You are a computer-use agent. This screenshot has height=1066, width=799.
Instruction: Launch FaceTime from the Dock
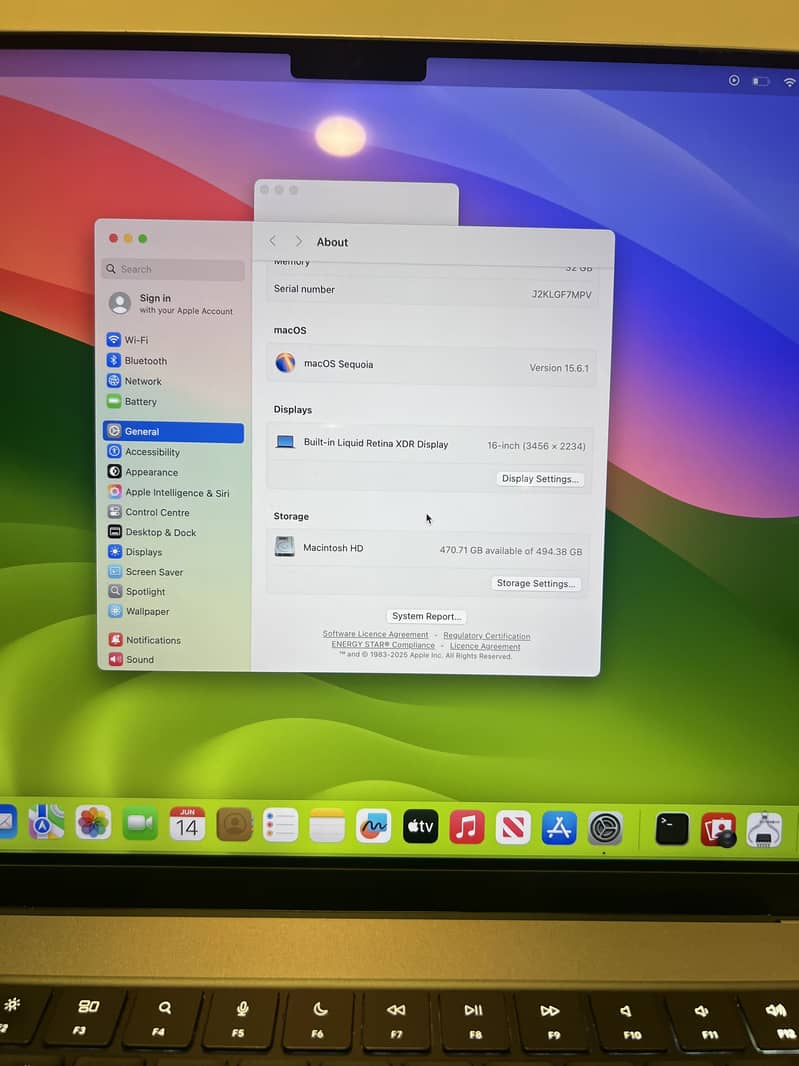pyautogui.click(x=140, y=824)
